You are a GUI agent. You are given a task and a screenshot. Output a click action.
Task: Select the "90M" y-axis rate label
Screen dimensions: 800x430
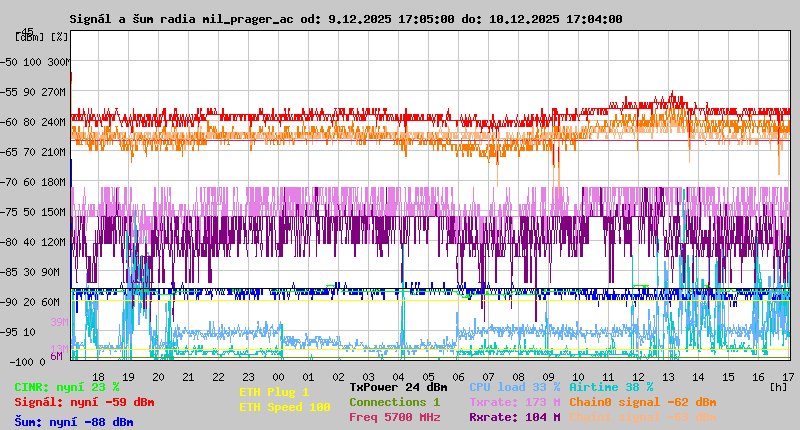[50, 272]
